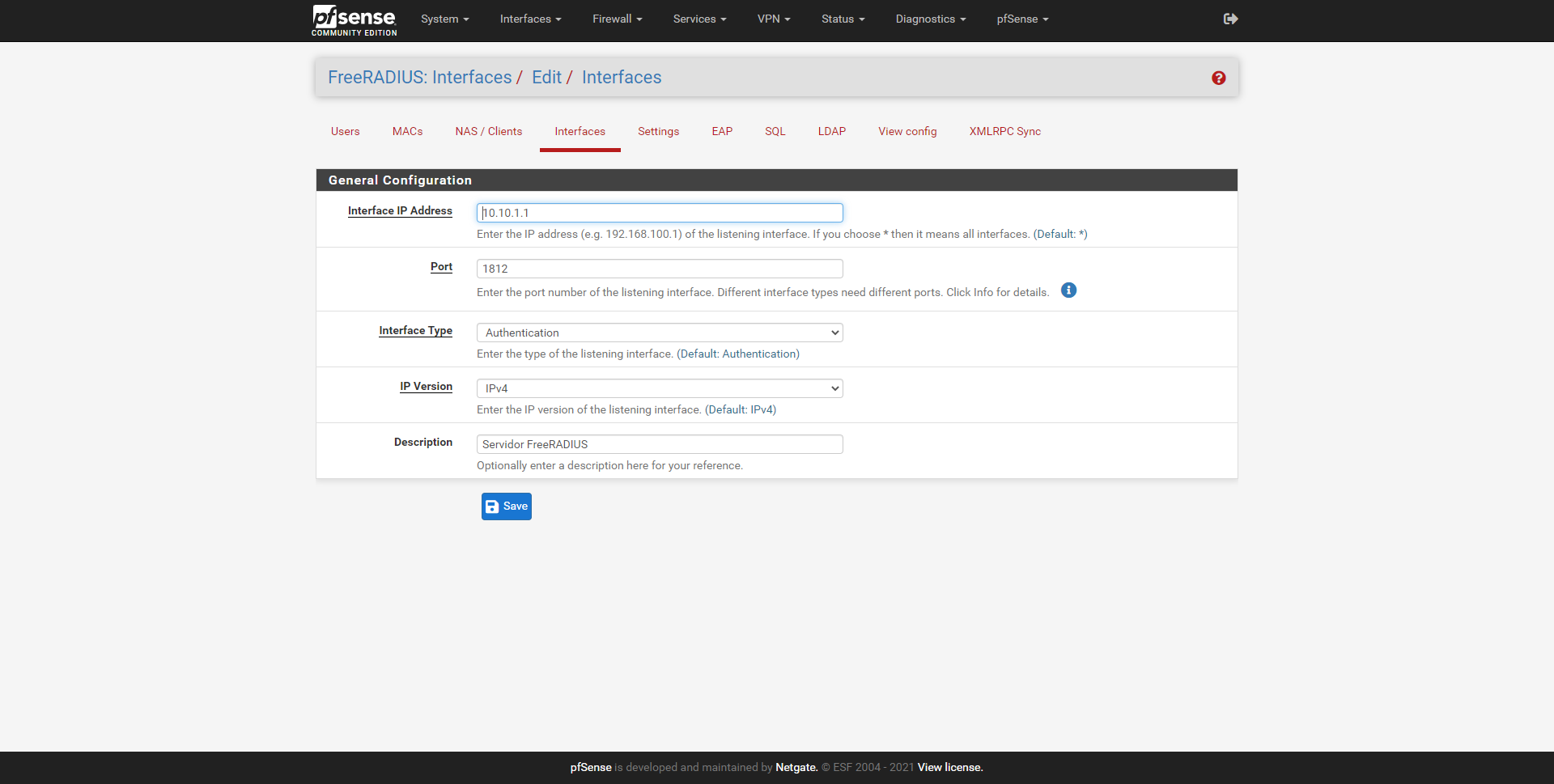Click the Interface IP Address label
Viewport: 1554px width, 784px height.
(x=400, y=210)
